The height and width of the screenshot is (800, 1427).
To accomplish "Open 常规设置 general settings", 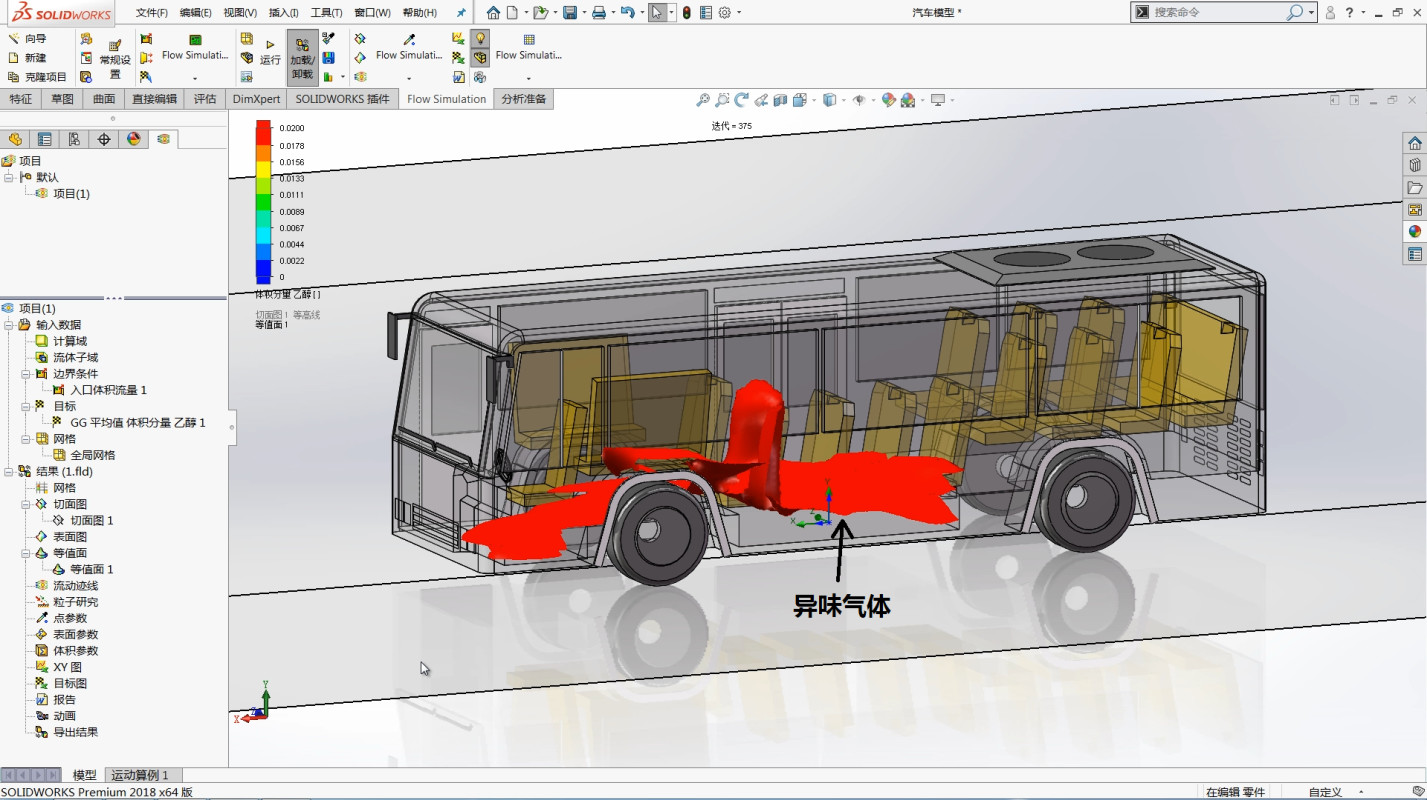I will (115, 60).
